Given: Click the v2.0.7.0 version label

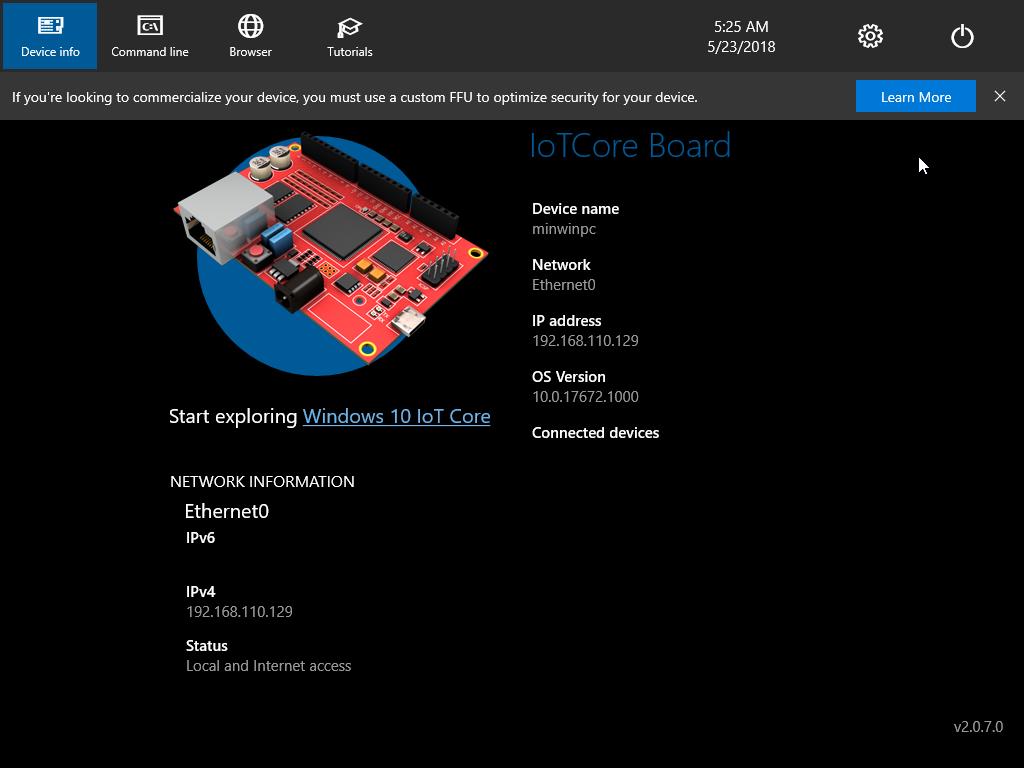Looking at the screenshot, I should pos(978,727).
